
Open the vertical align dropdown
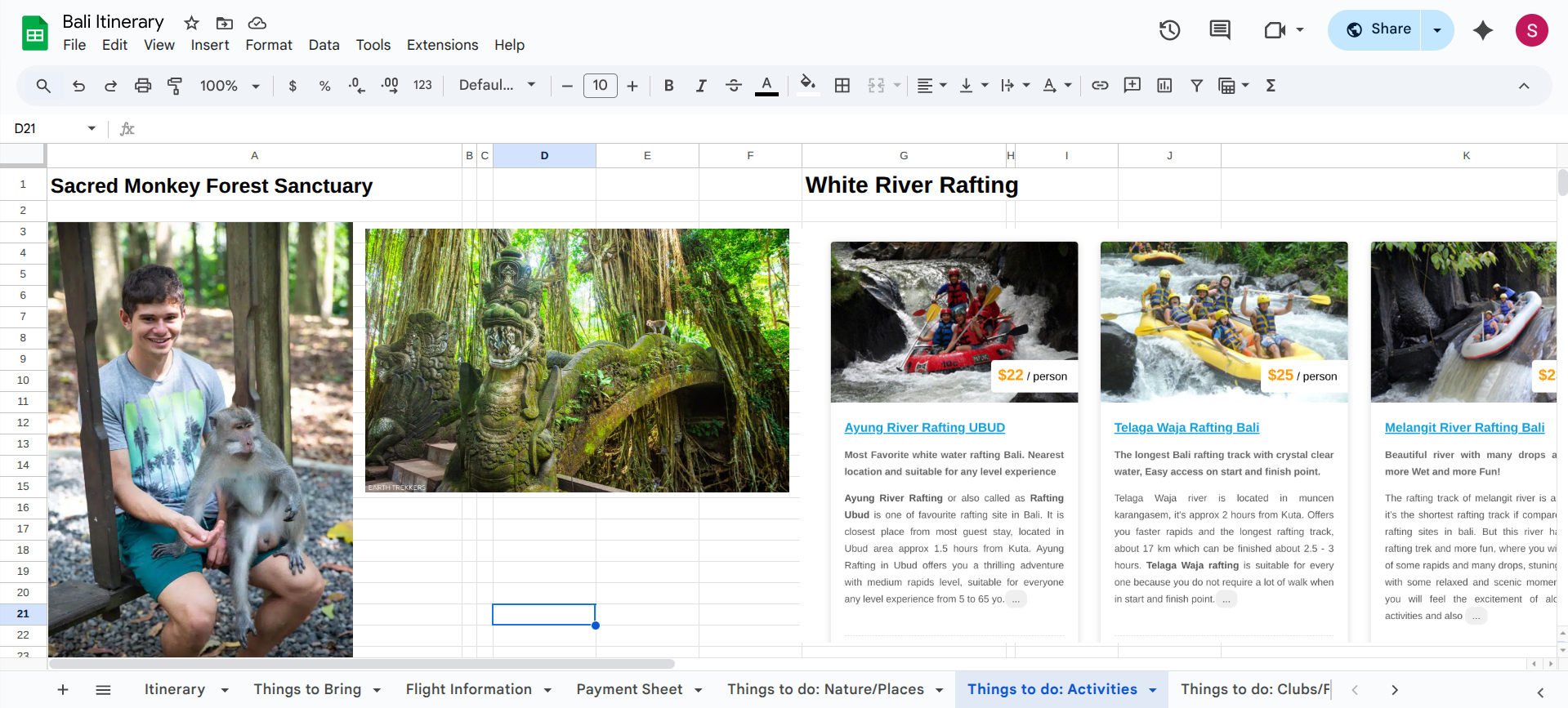[x=973, y=86]
